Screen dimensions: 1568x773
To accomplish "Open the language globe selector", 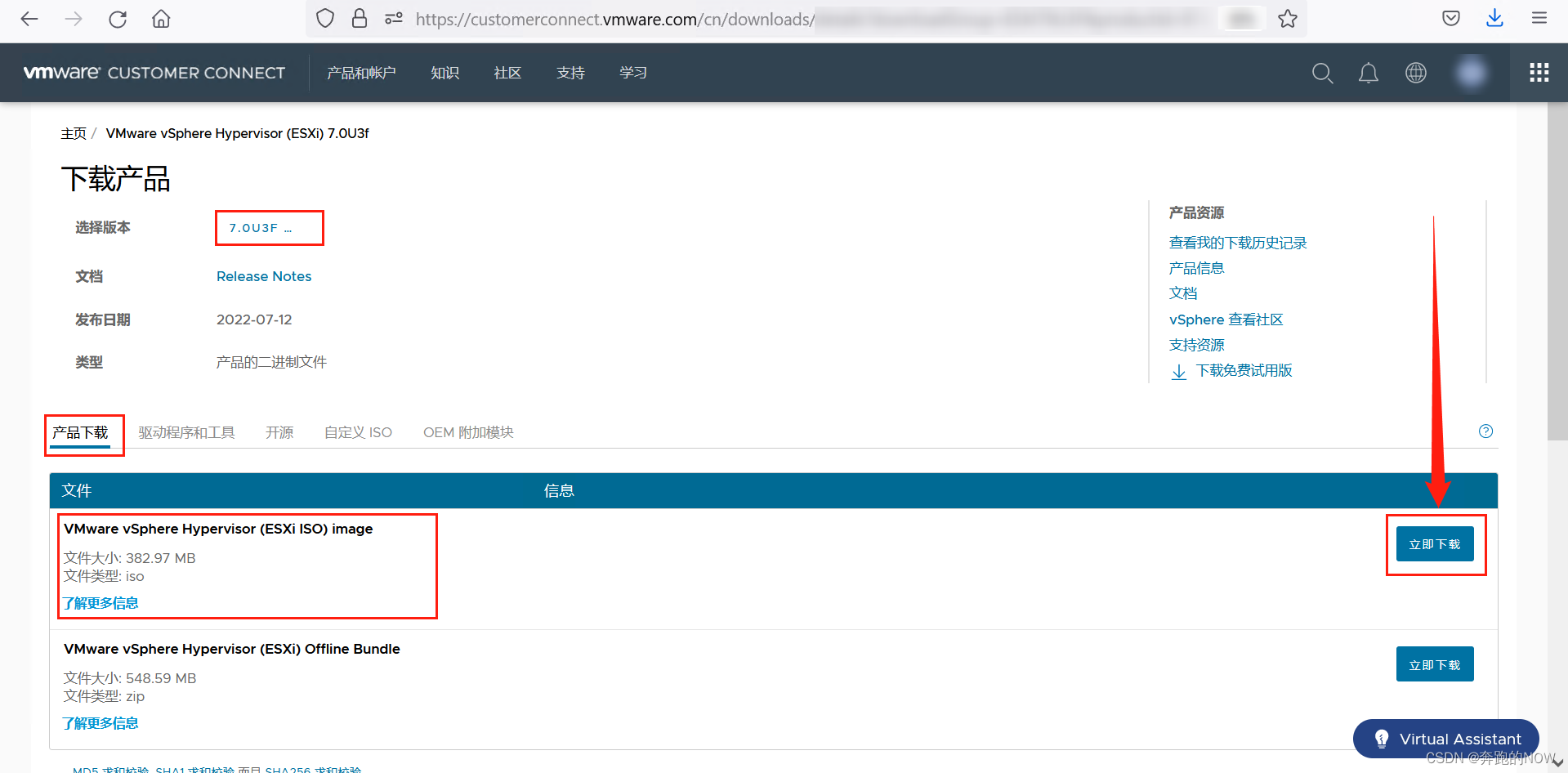I will (1416, 73).
